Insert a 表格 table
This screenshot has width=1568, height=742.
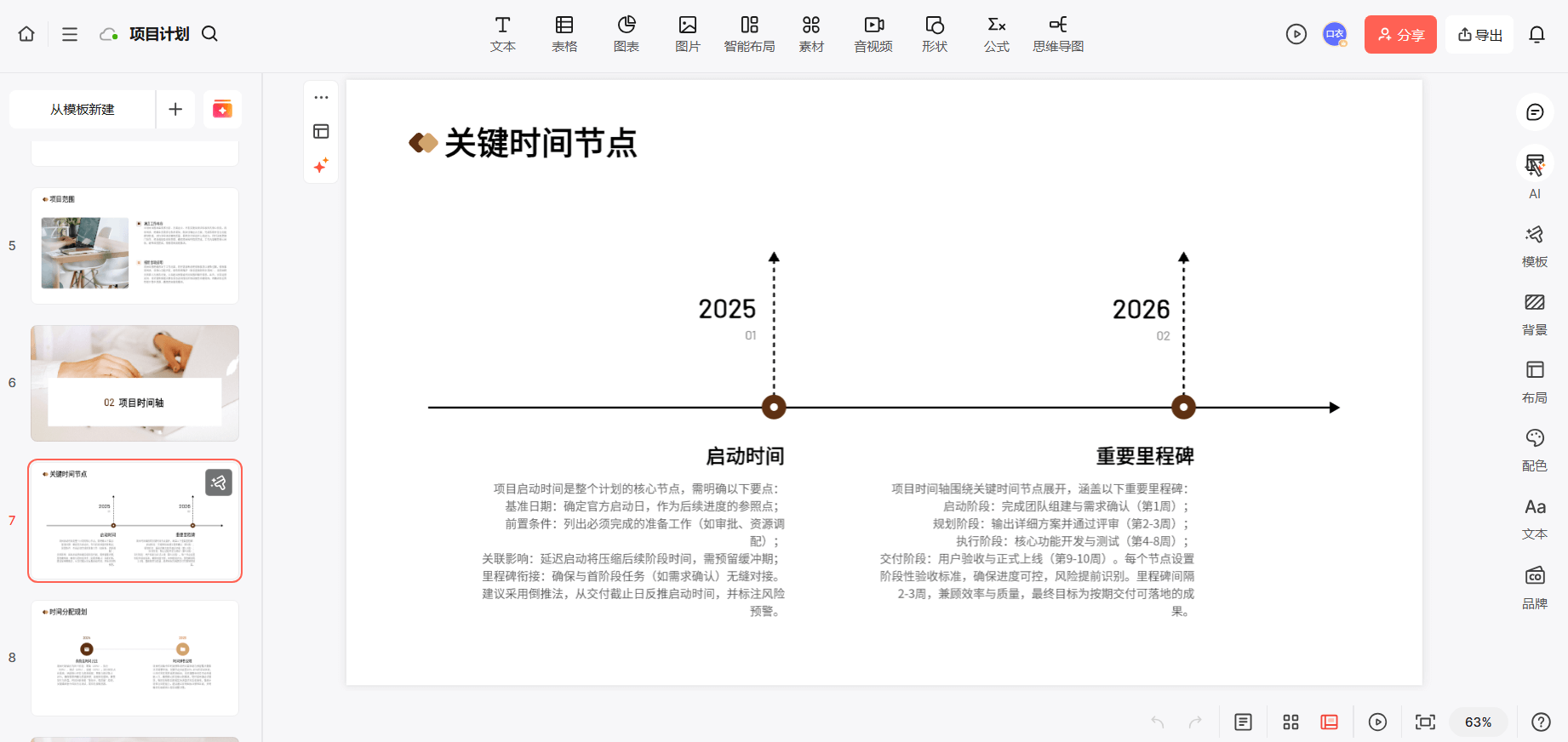coord(564,35)
